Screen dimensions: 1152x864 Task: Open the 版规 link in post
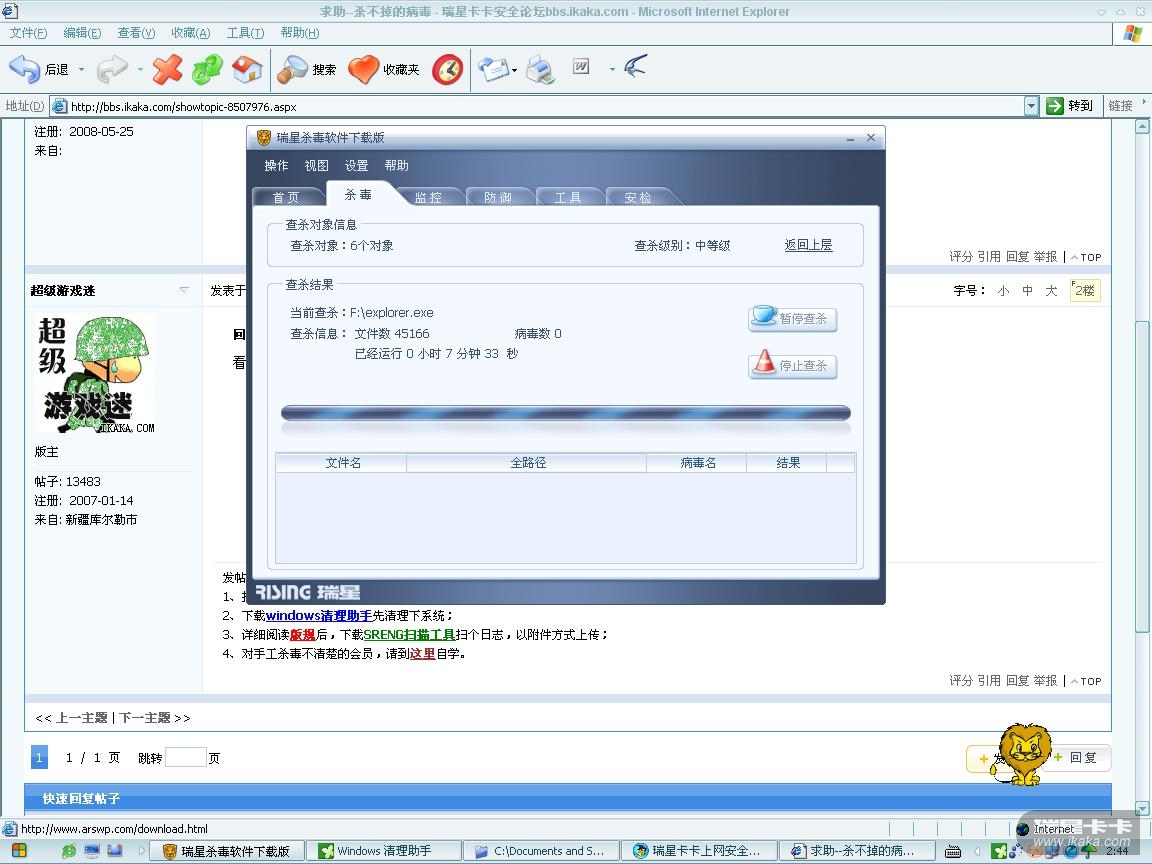pos(303,635)
